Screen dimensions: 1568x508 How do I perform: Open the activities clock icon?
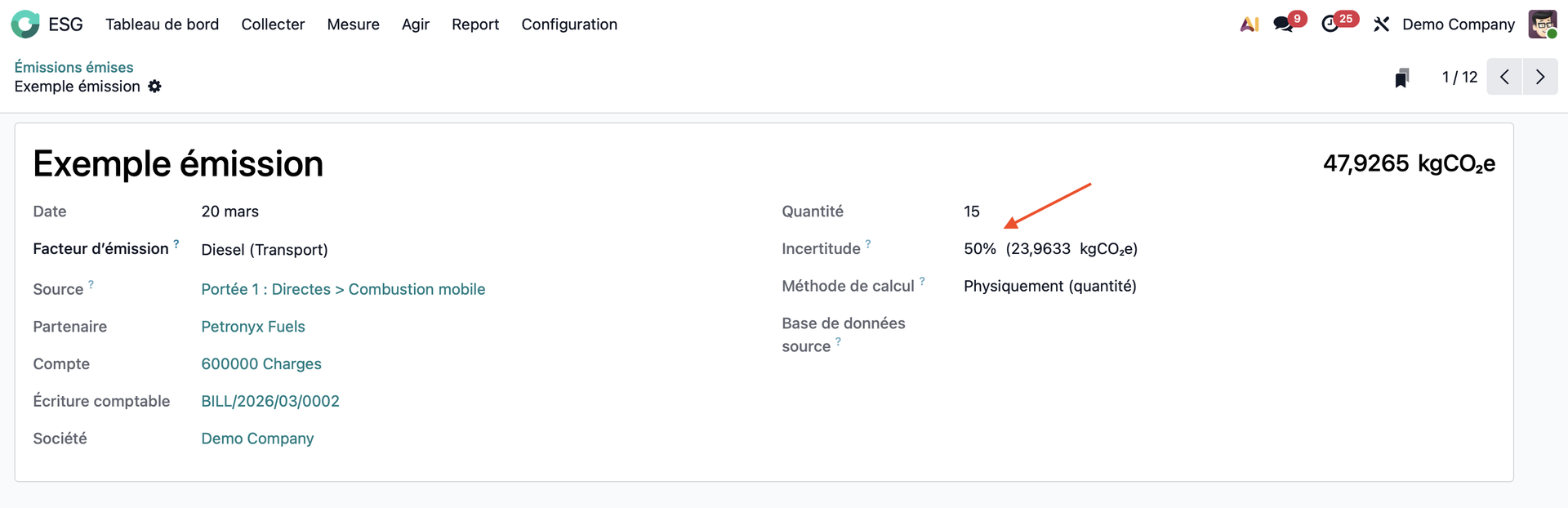pos(1330,25)
